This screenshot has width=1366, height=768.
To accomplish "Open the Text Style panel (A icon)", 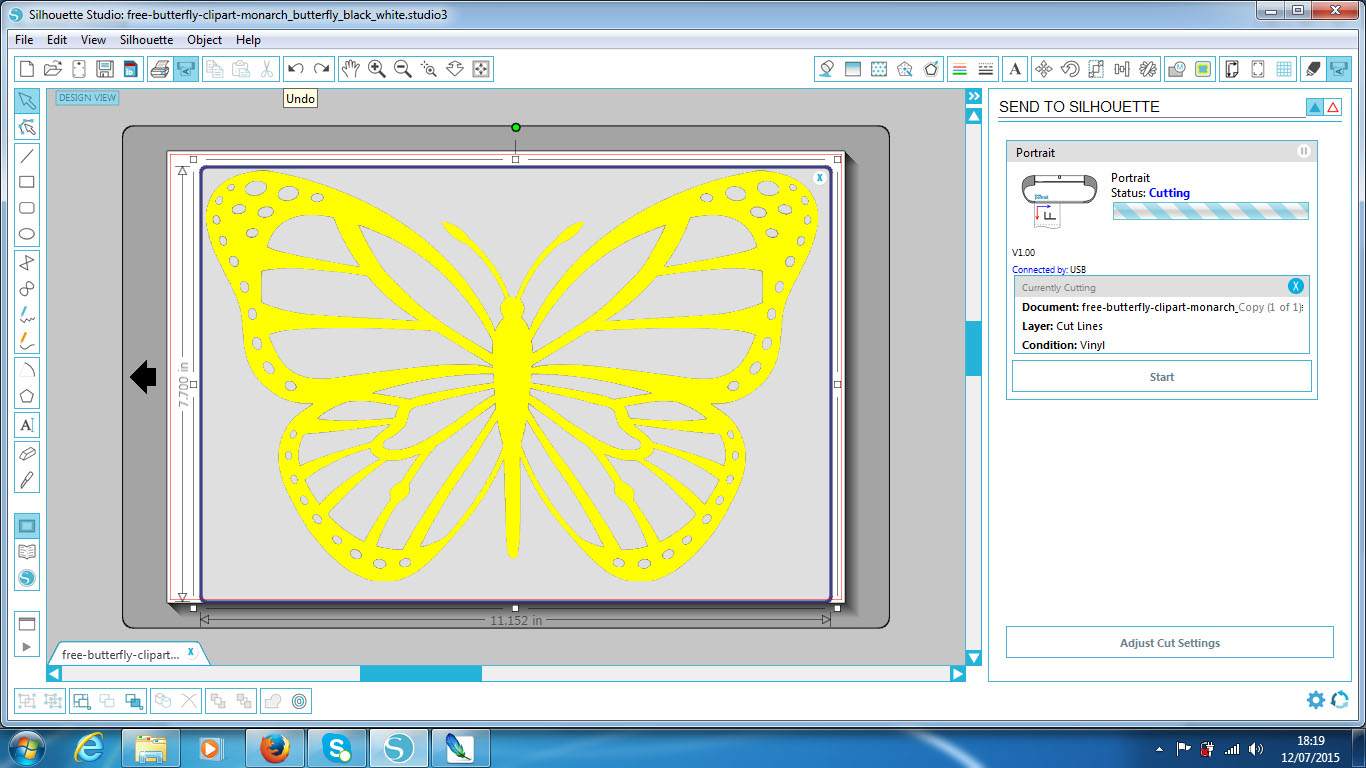I will coord(1015,69).
